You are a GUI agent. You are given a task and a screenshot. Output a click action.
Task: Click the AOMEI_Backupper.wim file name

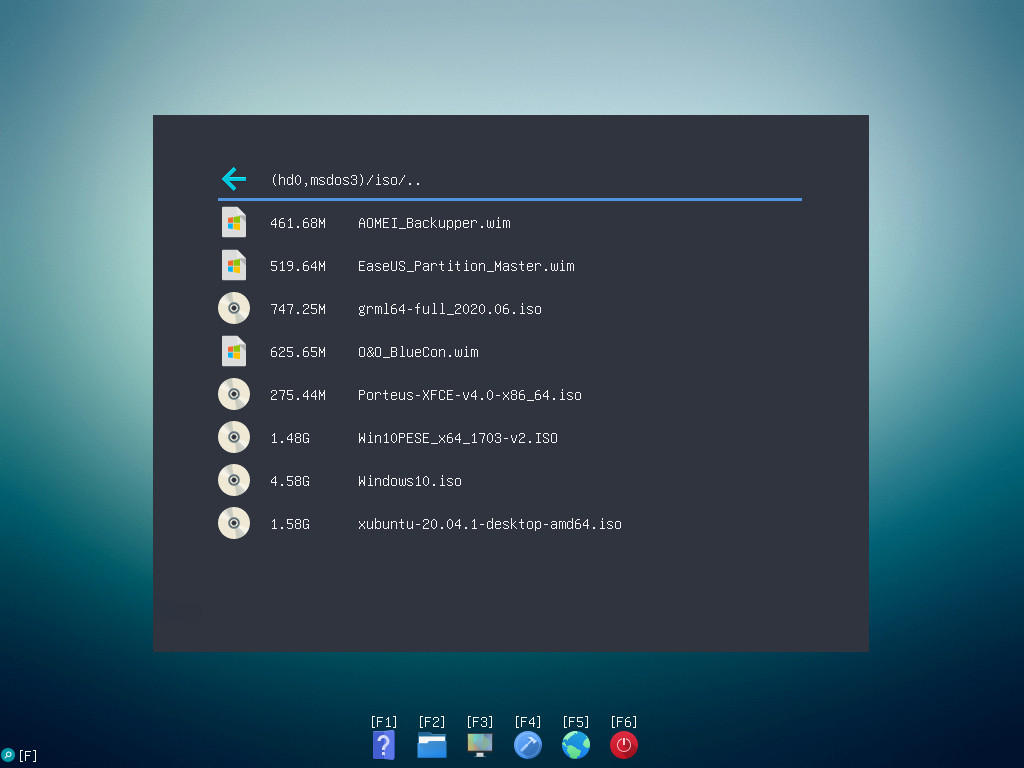(x=434, y=223)
